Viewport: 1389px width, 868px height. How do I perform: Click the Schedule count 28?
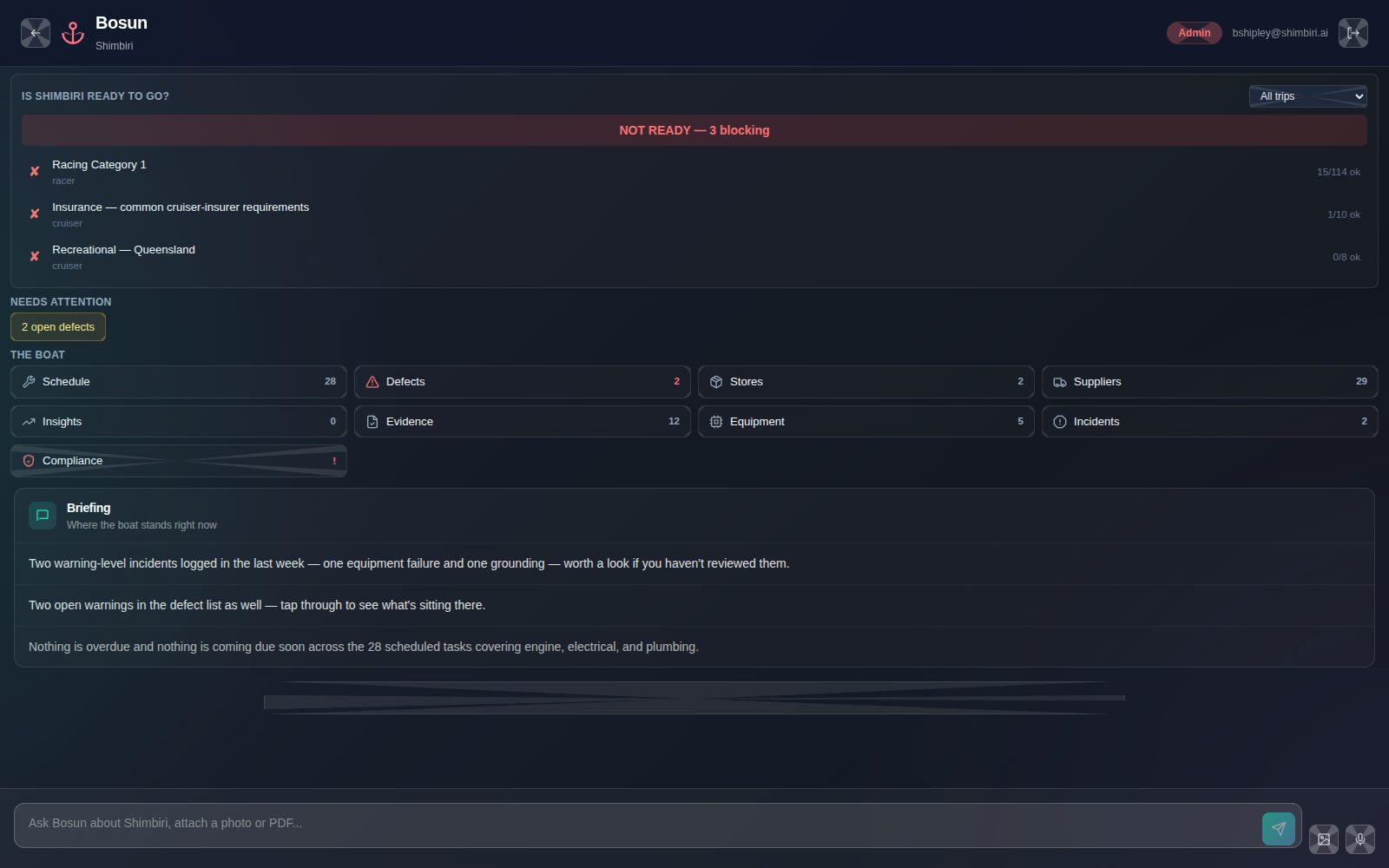point(330,381)
